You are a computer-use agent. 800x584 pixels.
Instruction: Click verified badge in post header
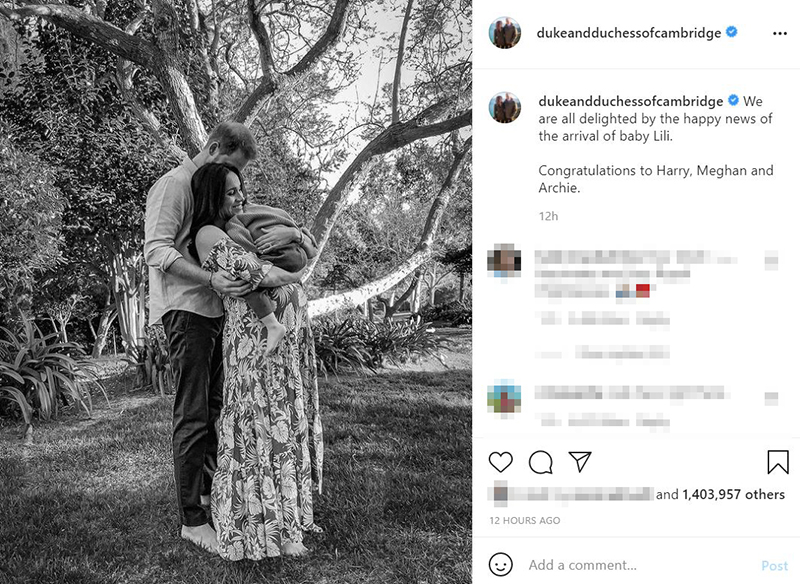pos(731,32)
